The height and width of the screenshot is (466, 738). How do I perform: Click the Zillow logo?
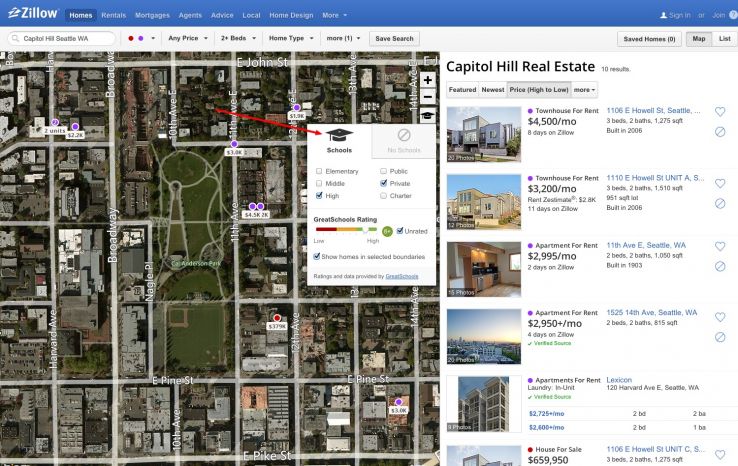tap(33, 13)
